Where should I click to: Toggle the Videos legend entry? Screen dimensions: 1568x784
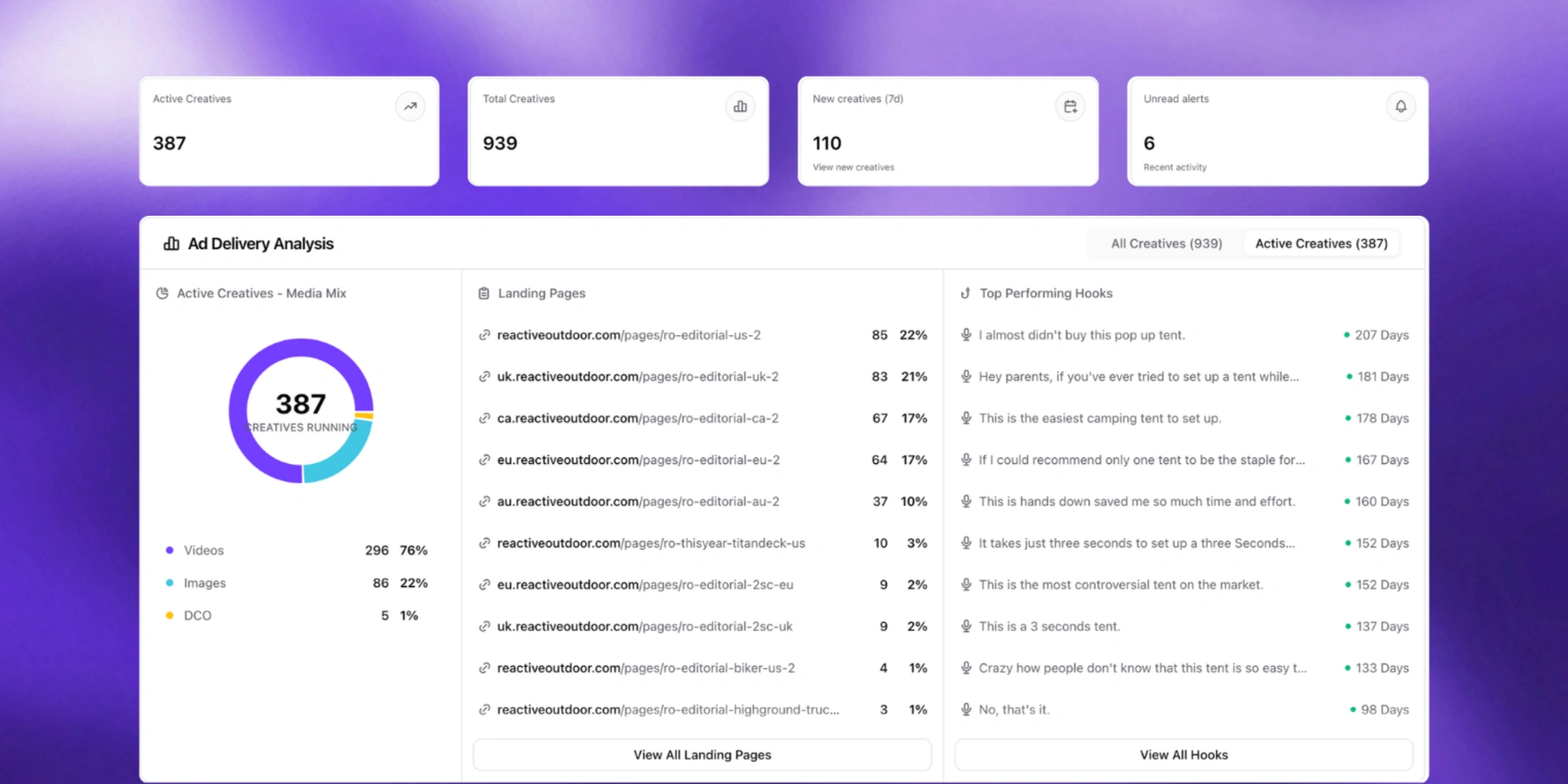point(203,550)
